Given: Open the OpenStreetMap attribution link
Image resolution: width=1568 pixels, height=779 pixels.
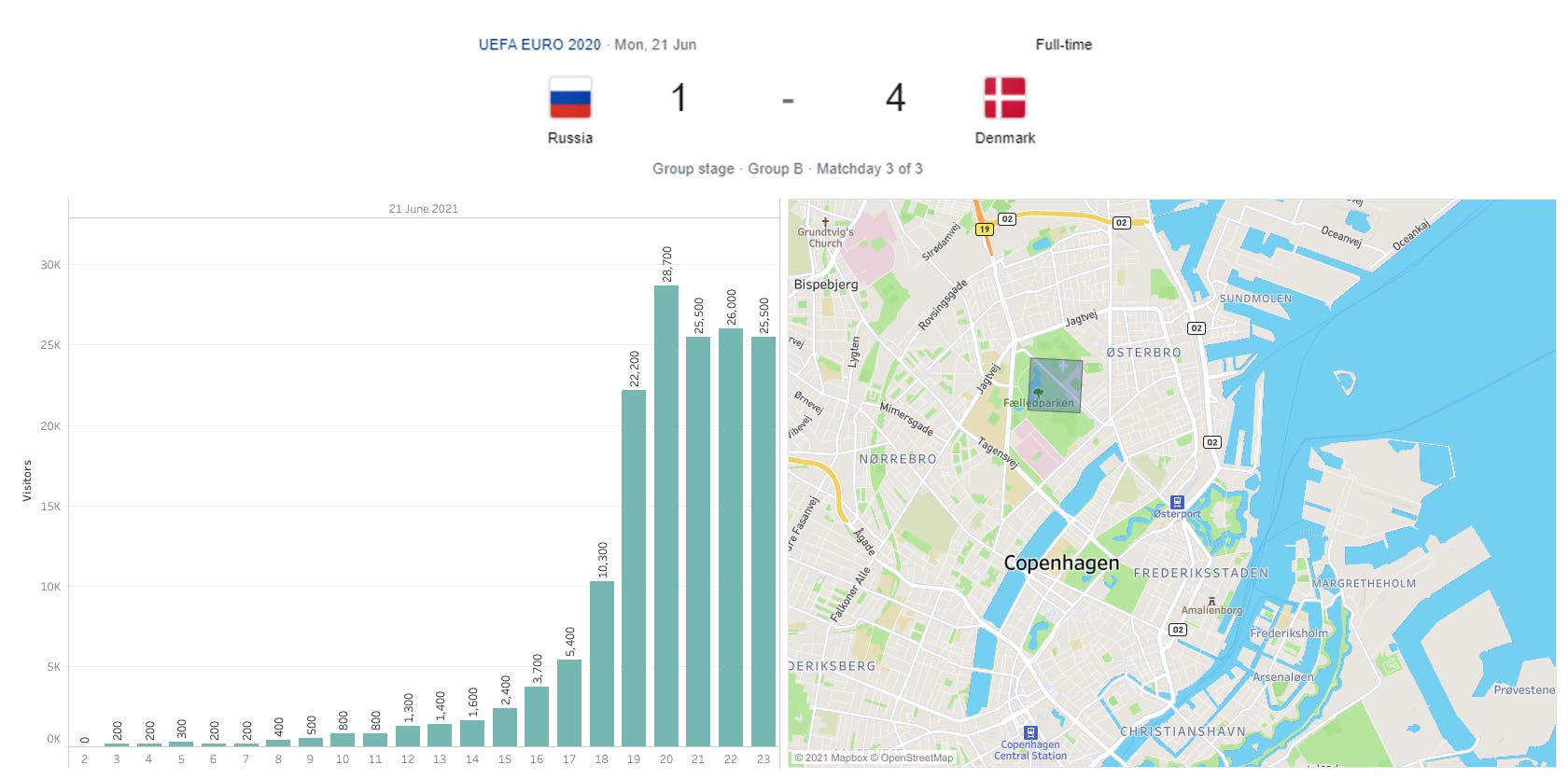Looking at the screenshot, I should [917, 758].
